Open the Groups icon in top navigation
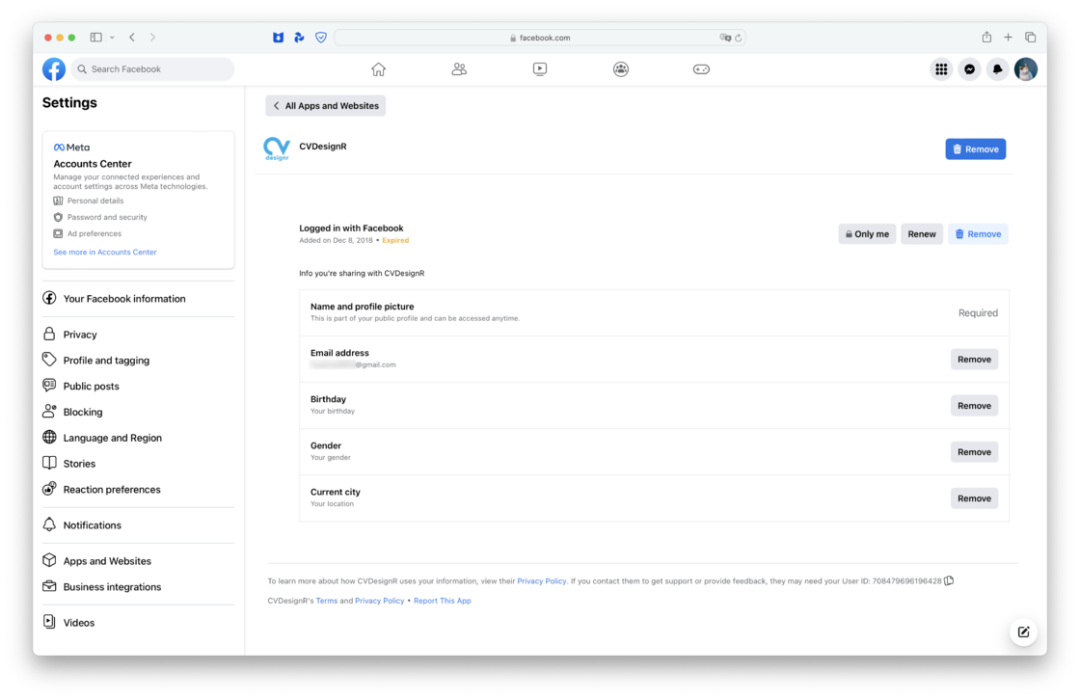The height and width of the screenshot is (699, 1080). tap(621, 69)
